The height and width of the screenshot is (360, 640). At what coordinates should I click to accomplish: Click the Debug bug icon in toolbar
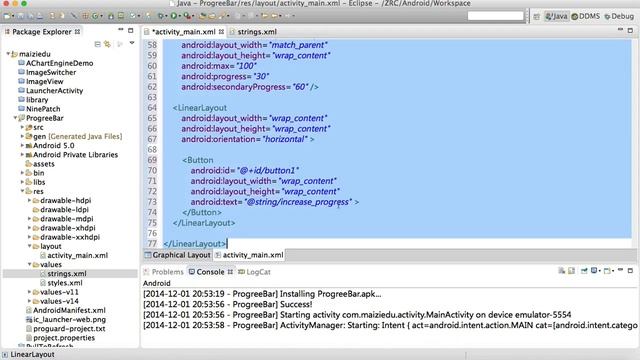pos(162,16)
